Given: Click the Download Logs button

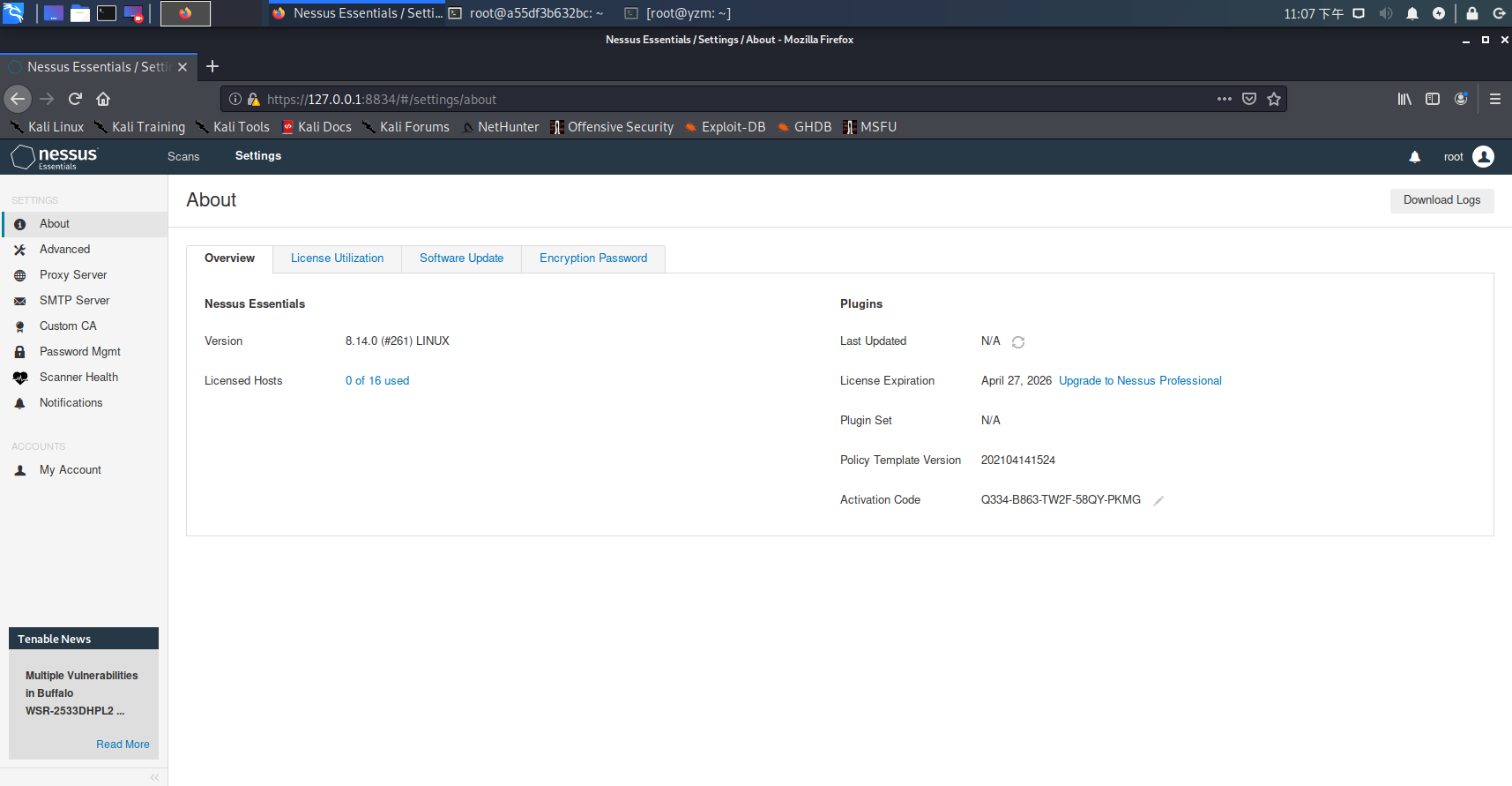Looking at the screenshot, I should (x=1441, y=200).
